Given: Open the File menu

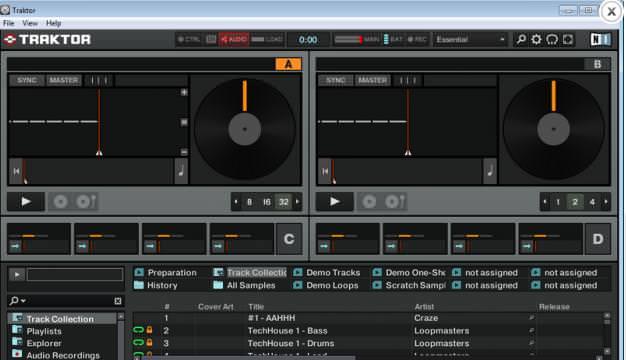Looking at the screenshot, I should click(9, 23).
